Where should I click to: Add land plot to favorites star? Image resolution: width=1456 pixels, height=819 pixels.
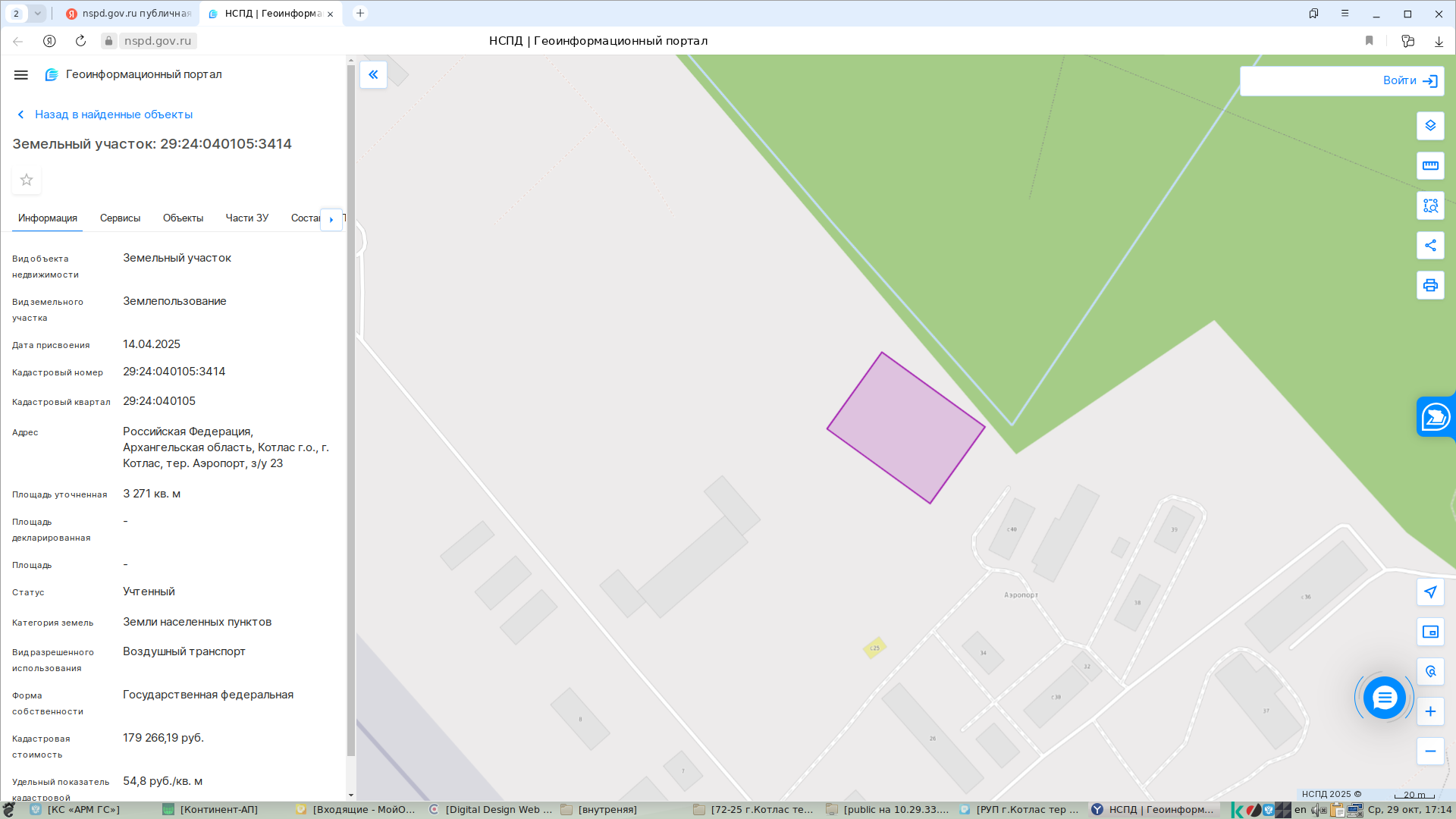[27, 180]
